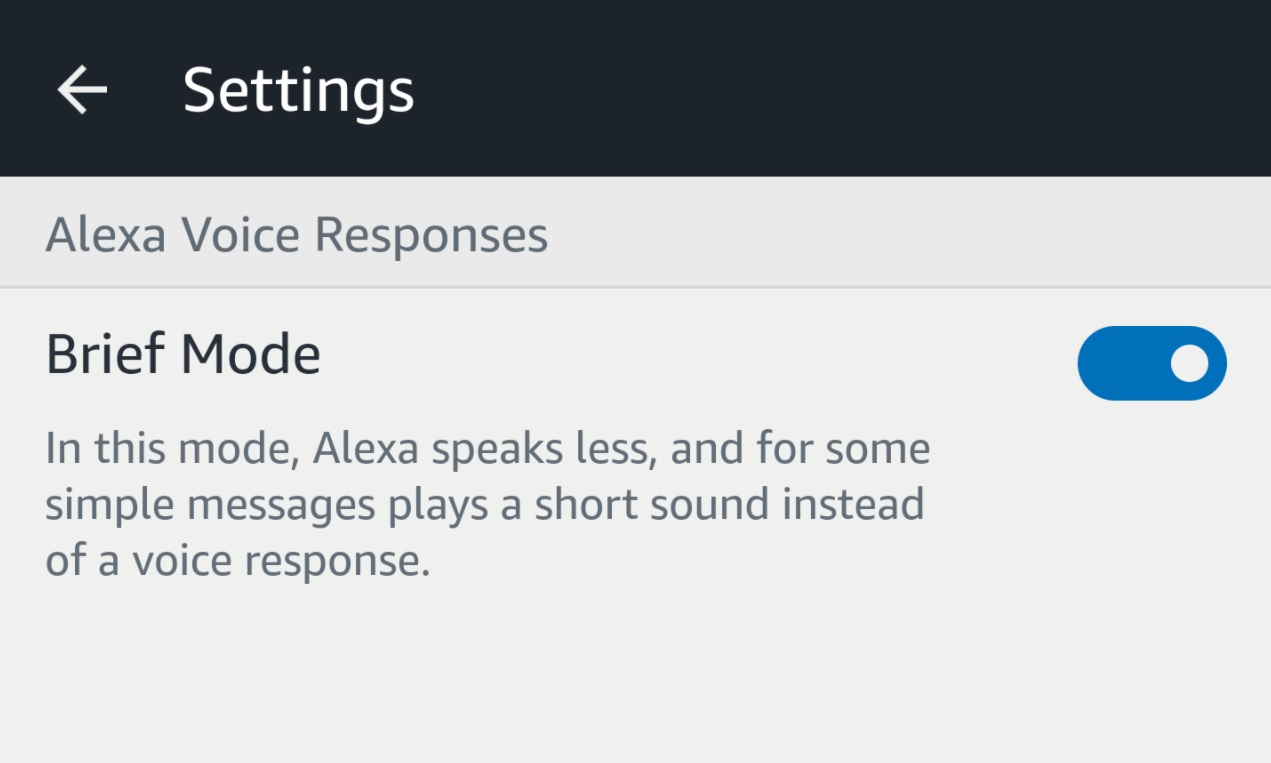The width and height of the screenshot is (1271, 763).
Task: Tap the Brief Mode description paragraph
Action: pyautogui.click(x=488, y=505)
